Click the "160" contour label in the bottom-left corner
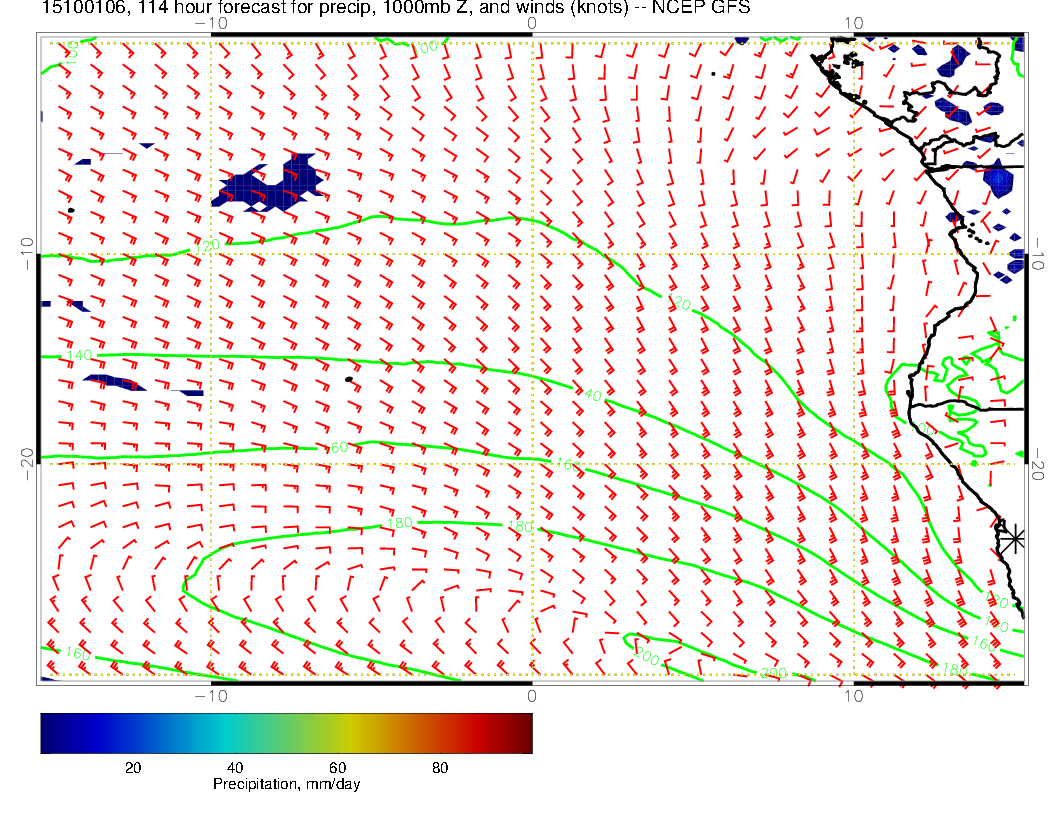 click(x=78, y=652)
